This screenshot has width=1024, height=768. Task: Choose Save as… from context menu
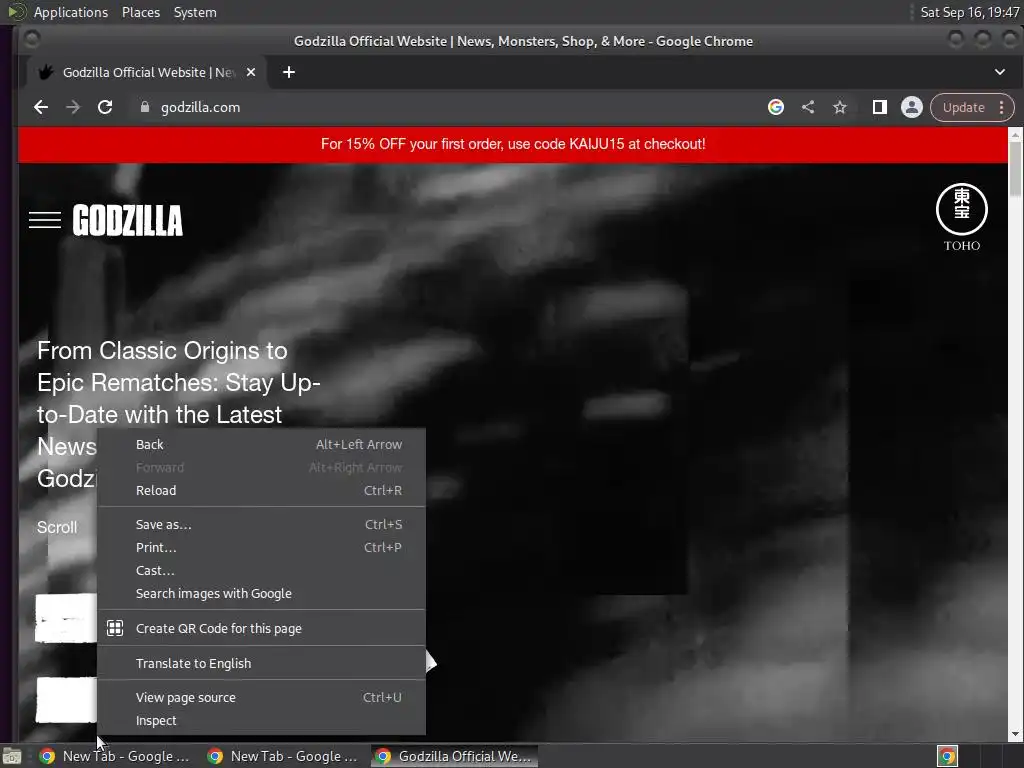tap(261, 524)
